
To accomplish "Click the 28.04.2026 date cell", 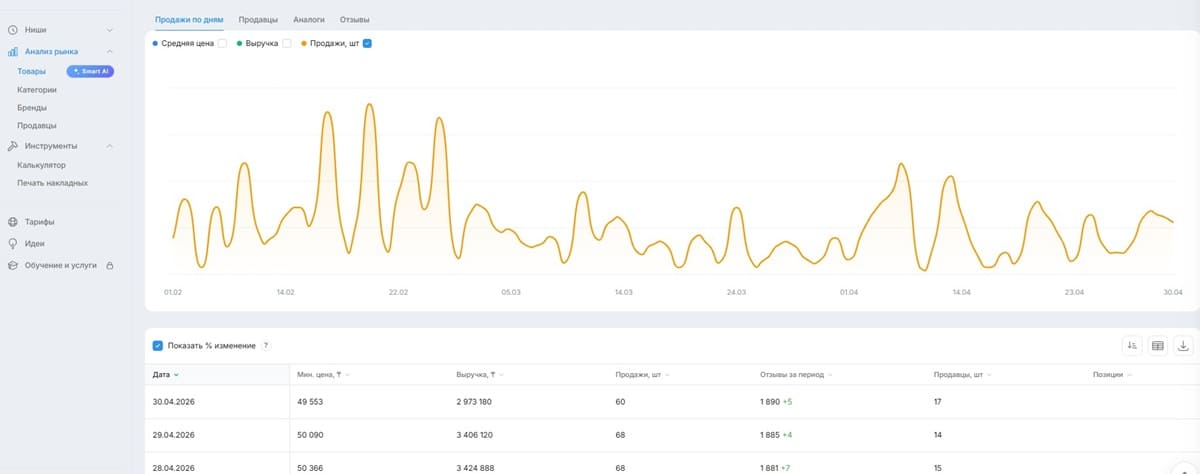I will point(174,468).
